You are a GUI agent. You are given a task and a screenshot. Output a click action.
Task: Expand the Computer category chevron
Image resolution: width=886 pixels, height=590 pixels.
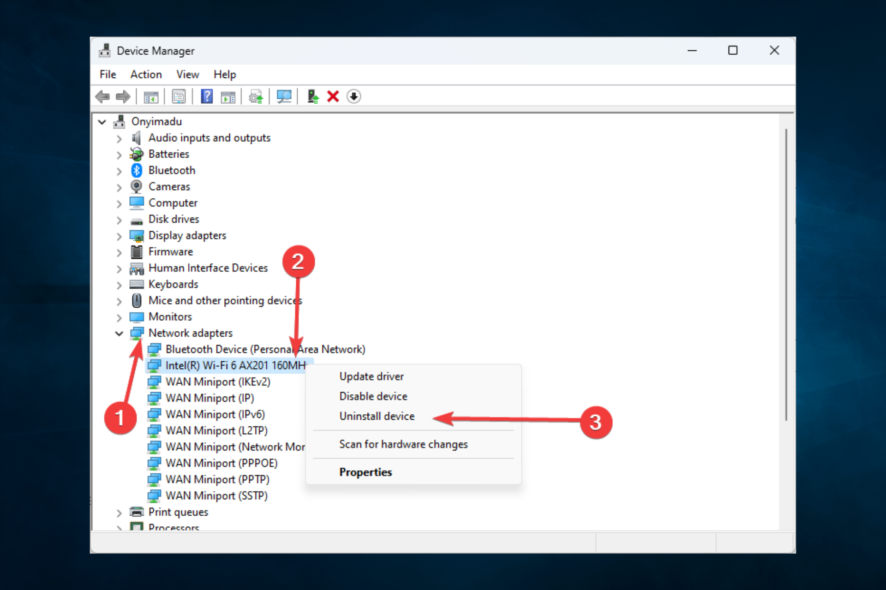[119, 203]
